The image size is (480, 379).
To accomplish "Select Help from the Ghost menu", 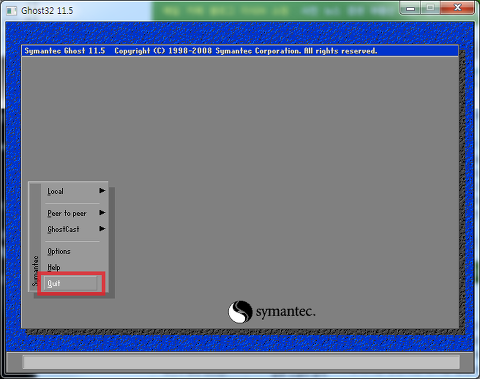I will pos(54,267).
